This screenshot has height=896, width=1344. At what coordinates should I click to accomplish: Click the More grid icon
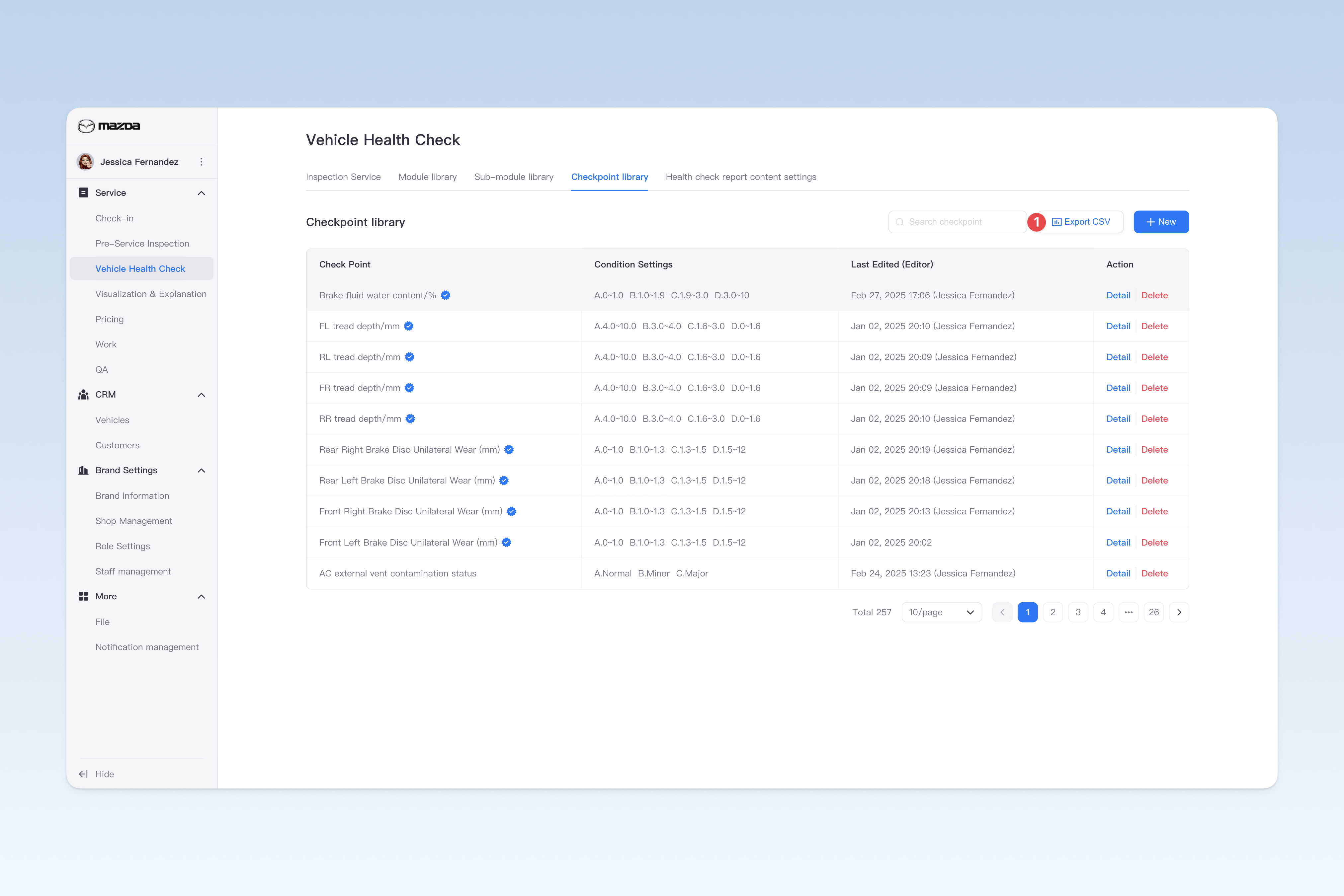(x=83, y=596)
